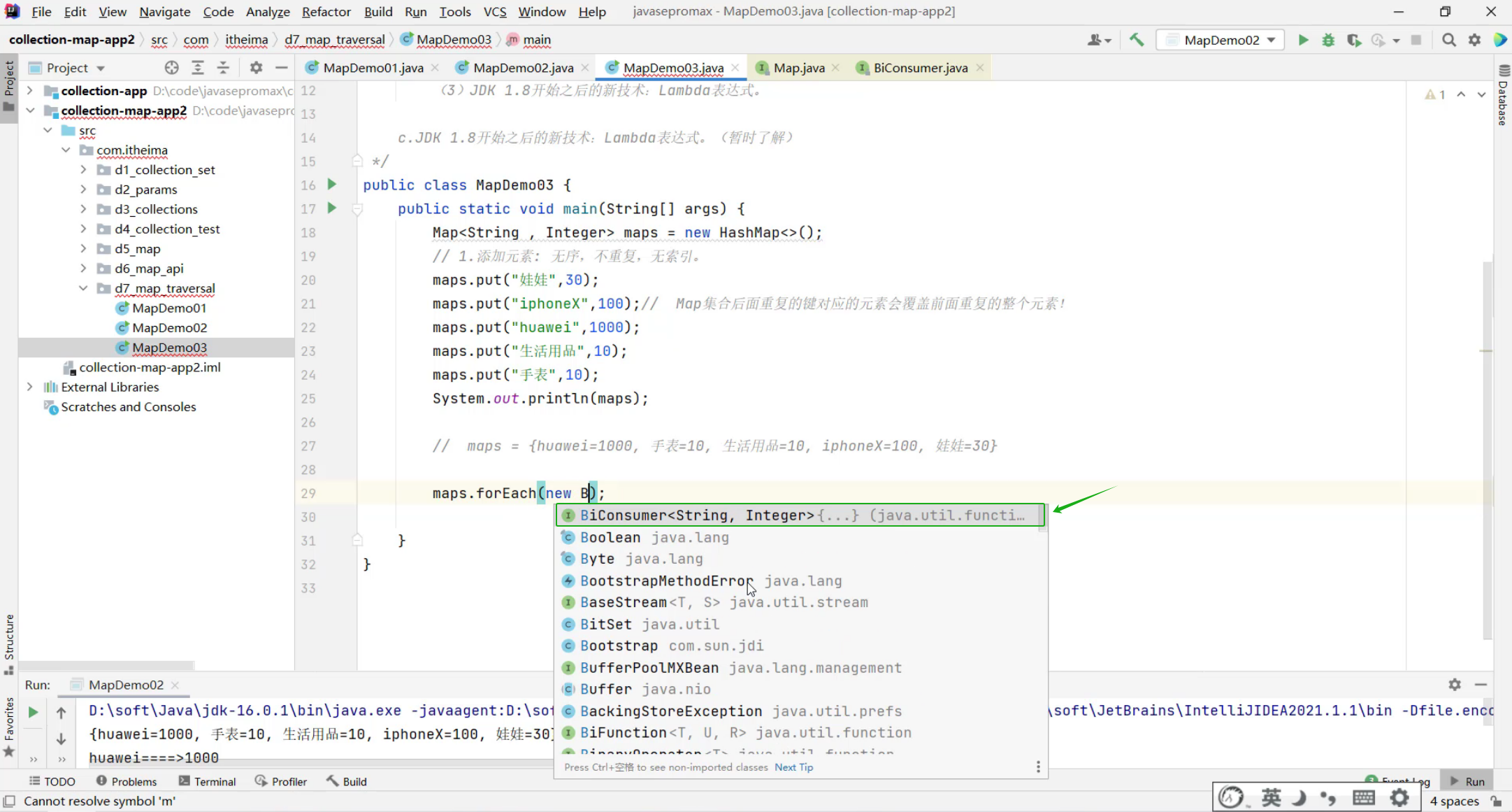Open Run panel settings gear
Screen dimensions: 1512x812
point(1455,685)
